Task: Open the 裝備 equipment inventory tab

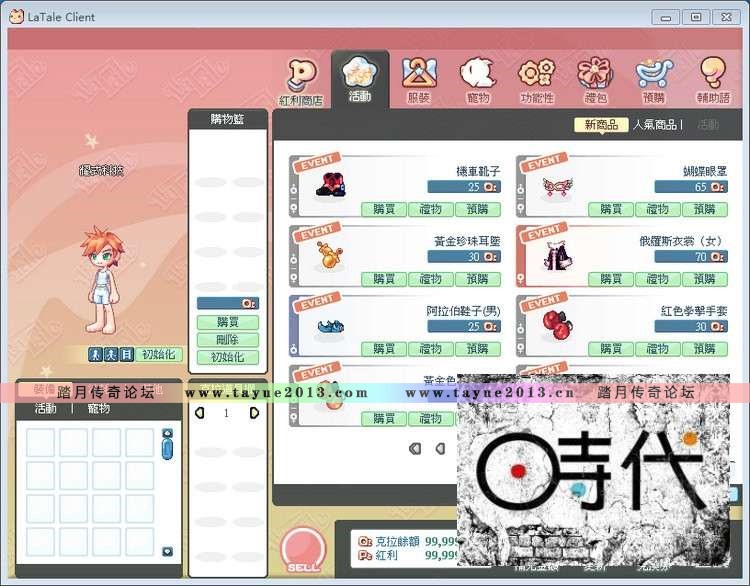Action: tap(45, 389)
